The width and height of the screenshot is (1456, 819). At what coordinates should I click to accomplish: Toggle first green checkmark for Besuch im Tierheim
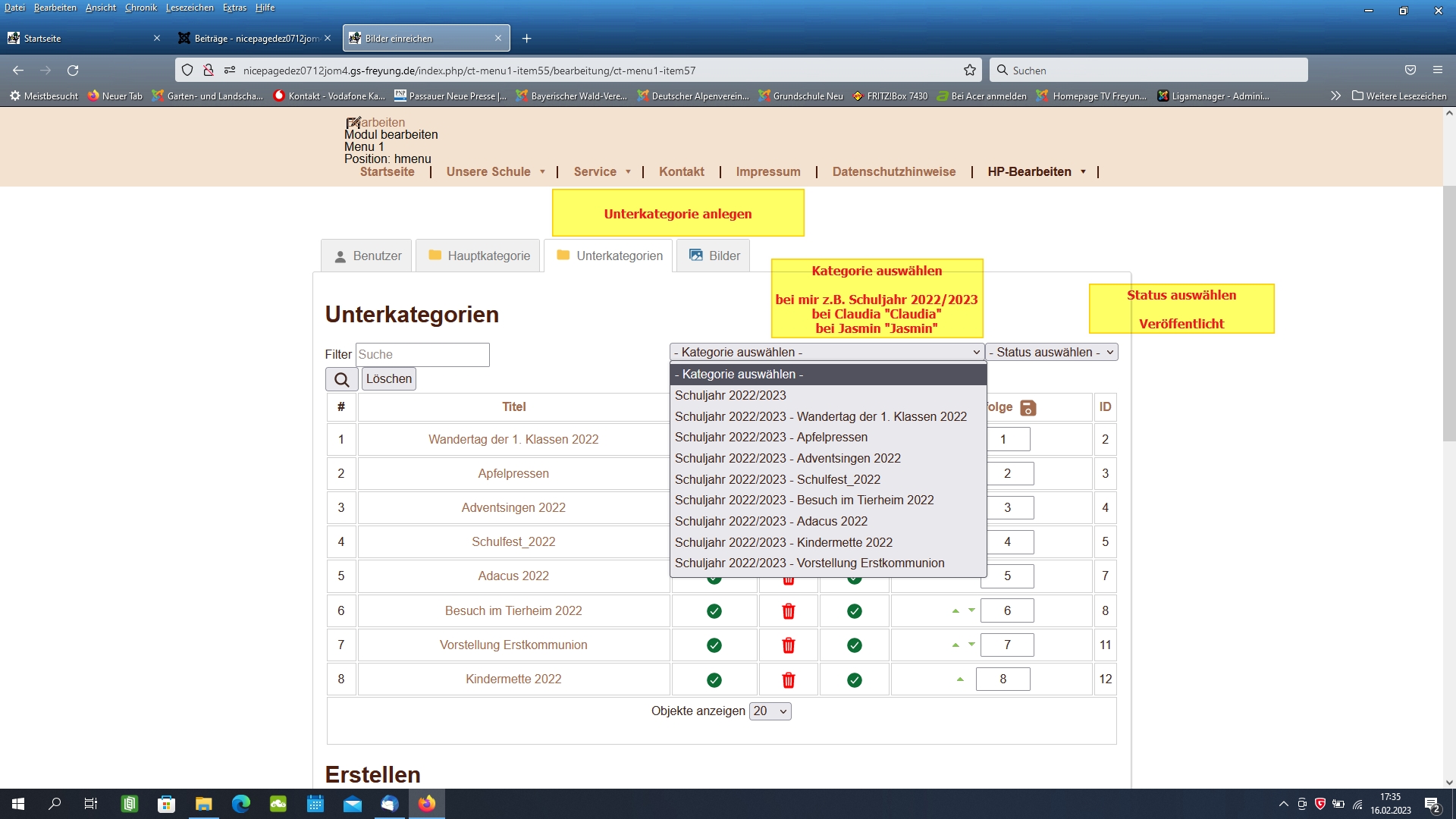714,611
